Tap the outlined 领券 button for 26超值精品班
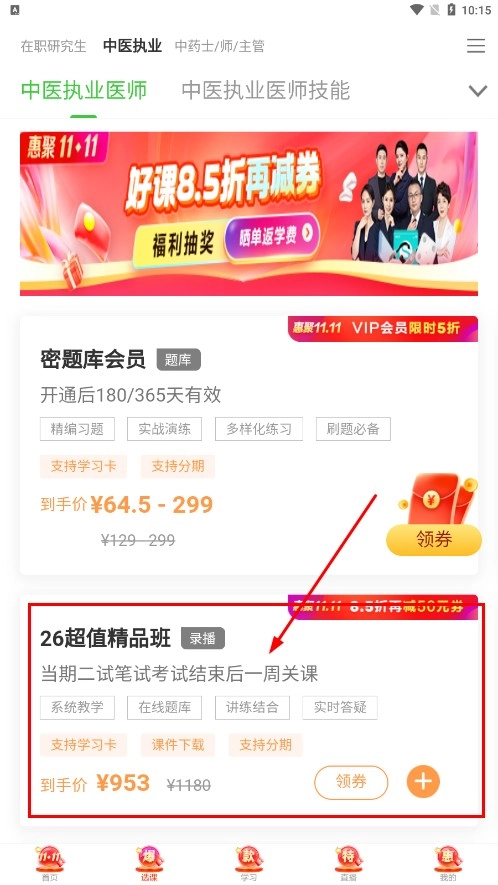The width and height of the screenshot is (498, 885). click(351, 782)
